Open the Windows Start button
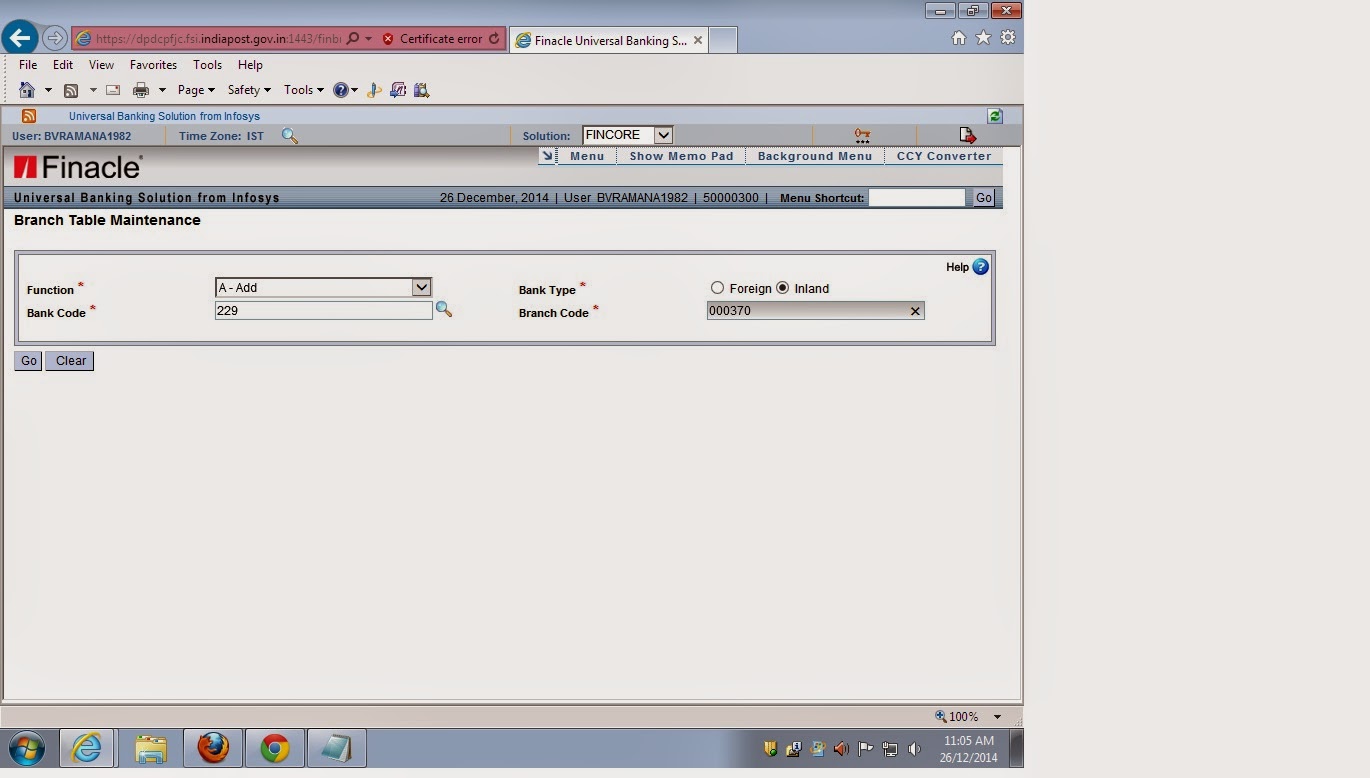This screenshot has height=778, width=1370. 27,747
